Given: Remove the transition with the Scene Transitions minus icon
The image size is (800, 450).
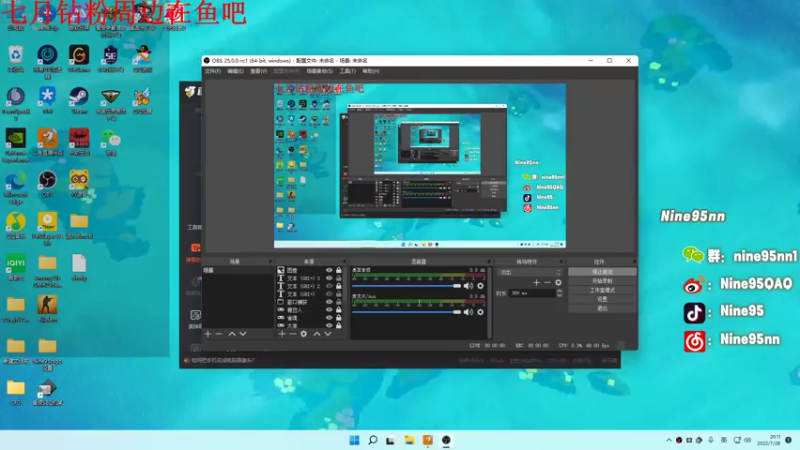Looking at the screenshot, I should coord(547,282).
